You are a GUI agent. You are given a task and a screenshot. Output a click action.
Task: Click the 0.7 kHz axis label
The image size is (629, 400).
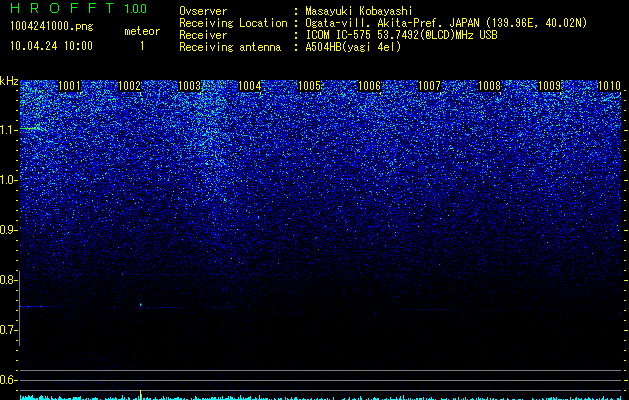(8, 330)
